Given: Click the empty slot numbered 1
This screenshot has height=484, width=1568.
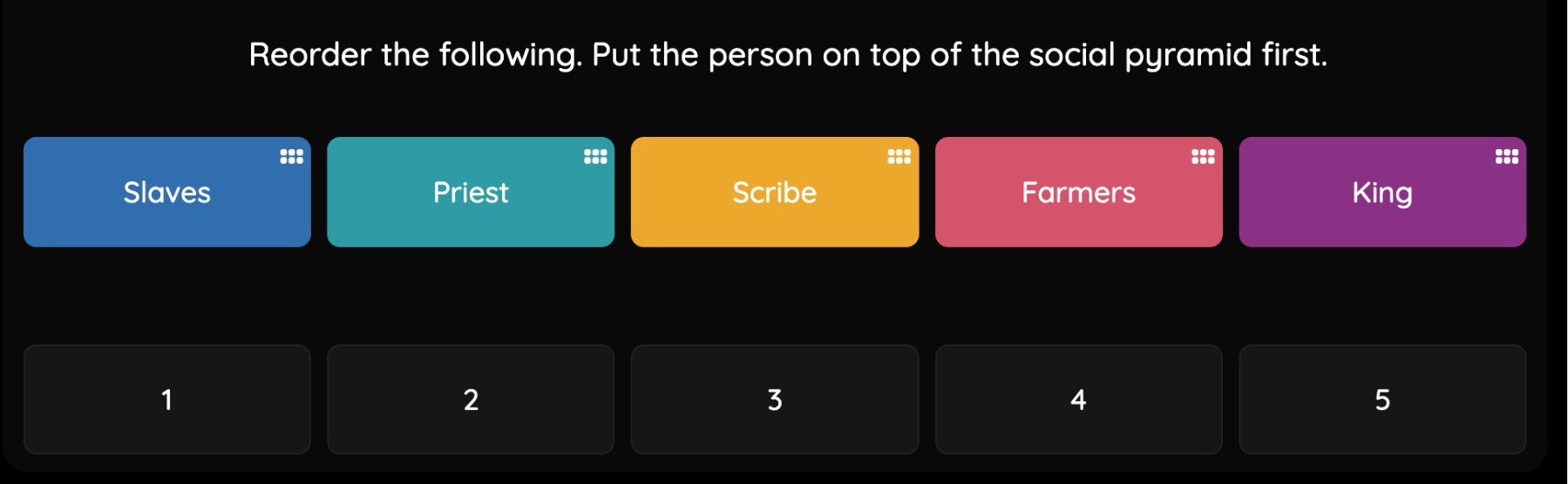Looking at the screenshot, I should (x=166, y=399).
